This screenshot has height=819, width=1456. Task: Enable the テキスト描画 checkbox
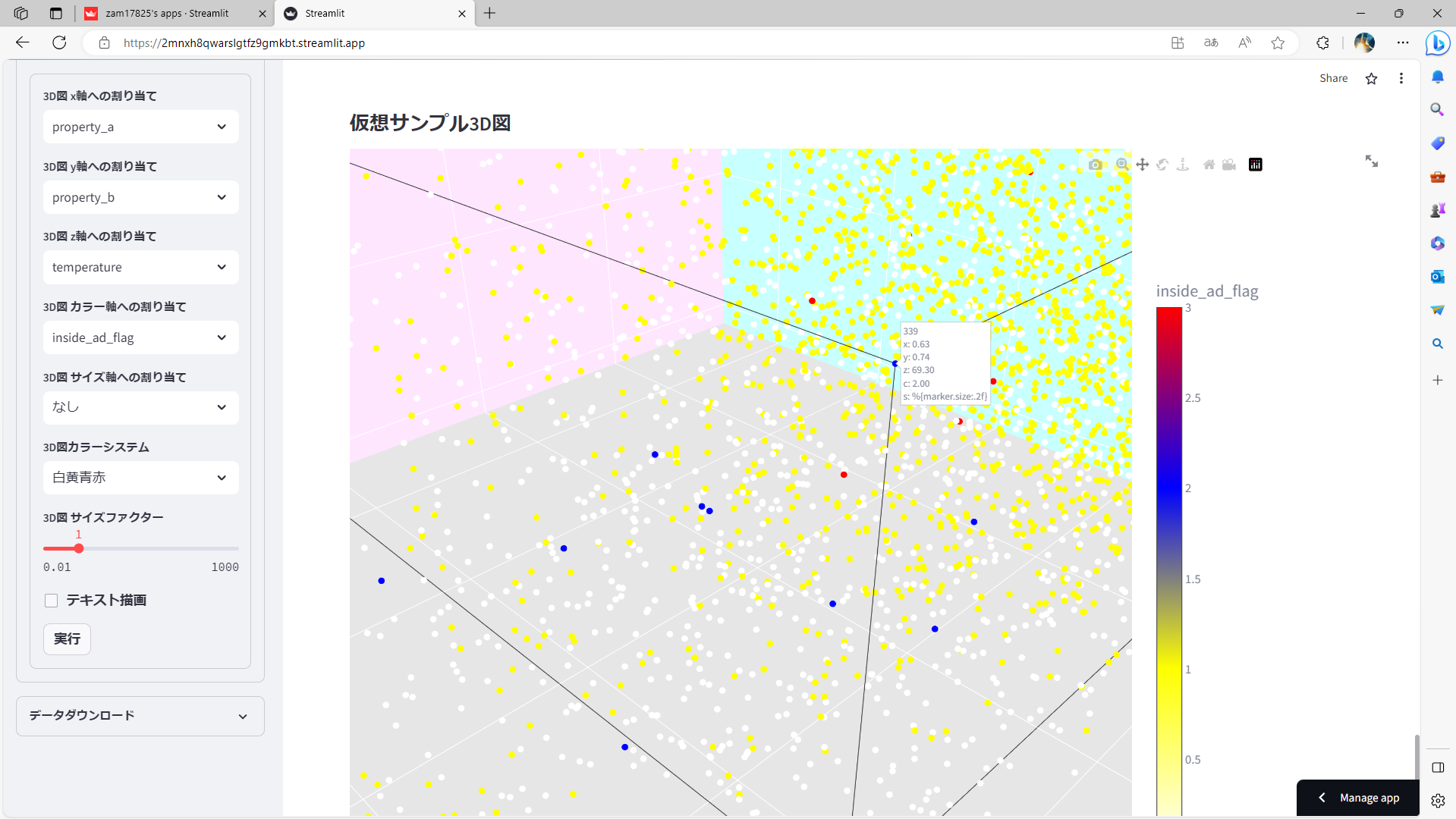[x=52, y=601]
